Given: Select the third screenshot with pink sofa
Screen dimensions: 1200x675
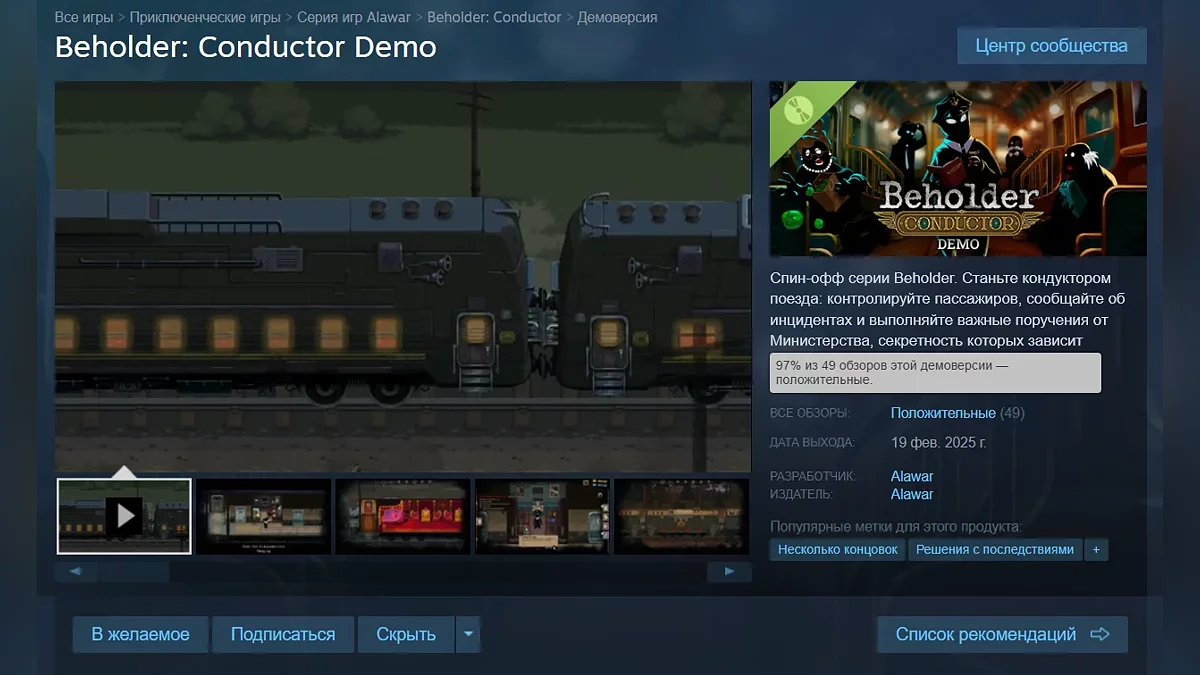Looking at the screenshot, I should (403, 516).
